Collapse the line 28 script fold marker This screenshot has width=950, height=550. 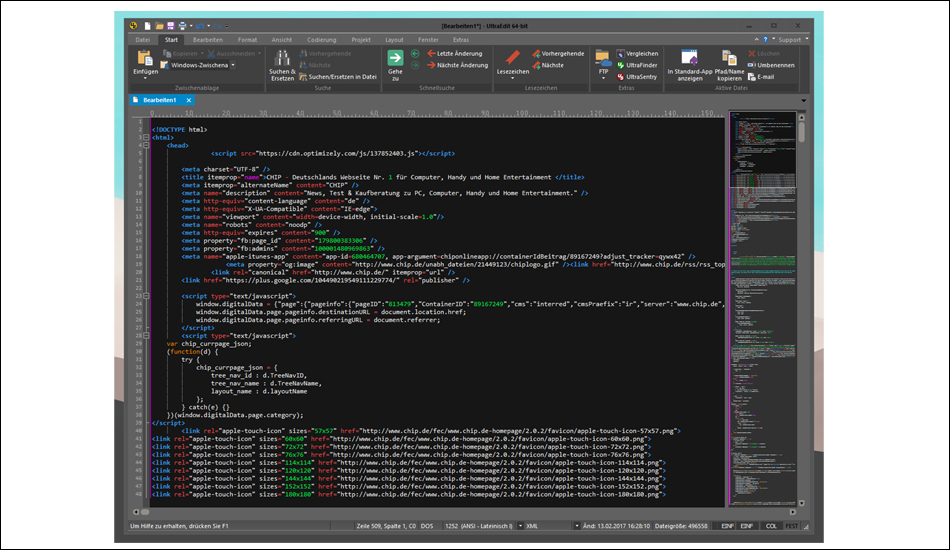(147, 336)
